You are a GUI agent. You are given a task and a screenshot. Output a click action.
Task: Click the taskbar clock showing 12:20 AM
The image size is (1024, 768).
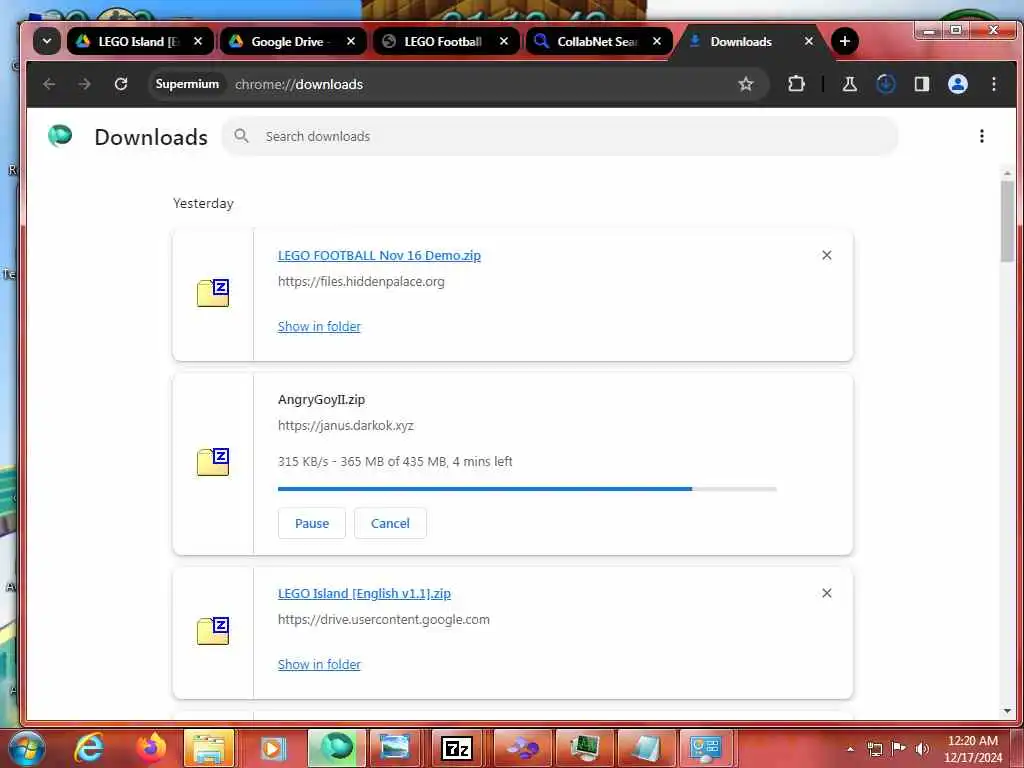pyautogui.click(x=973, y=749)
